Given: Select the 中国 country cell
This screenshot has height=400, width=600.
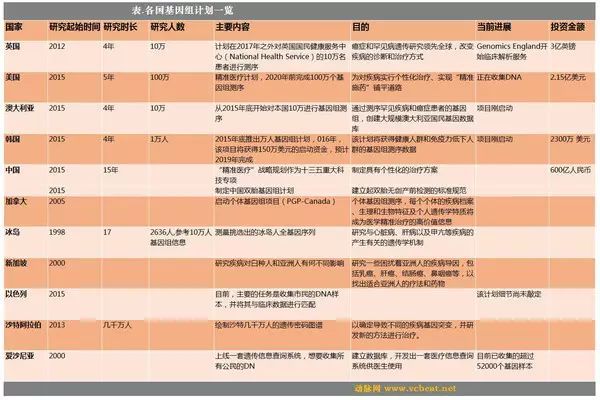Looking at the screenshot, I should click(13, 170).
